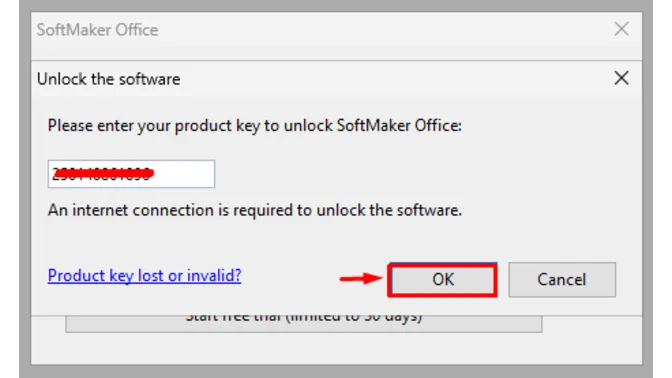This screenshot has width=672, height=378.
Task: Click the internet connection required notice
Action: click(x=255, y=210)
